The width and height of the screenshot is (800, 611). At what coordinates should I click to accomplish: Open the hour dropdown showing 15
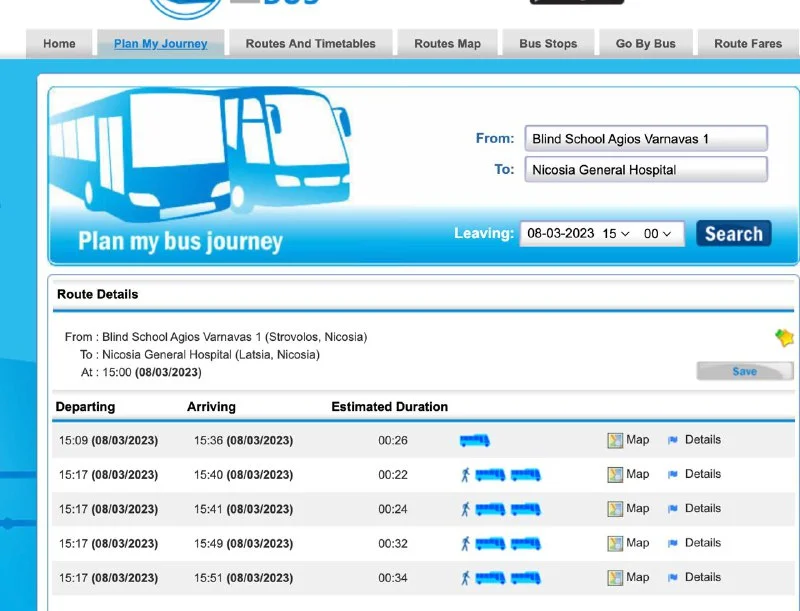point(615,234)
